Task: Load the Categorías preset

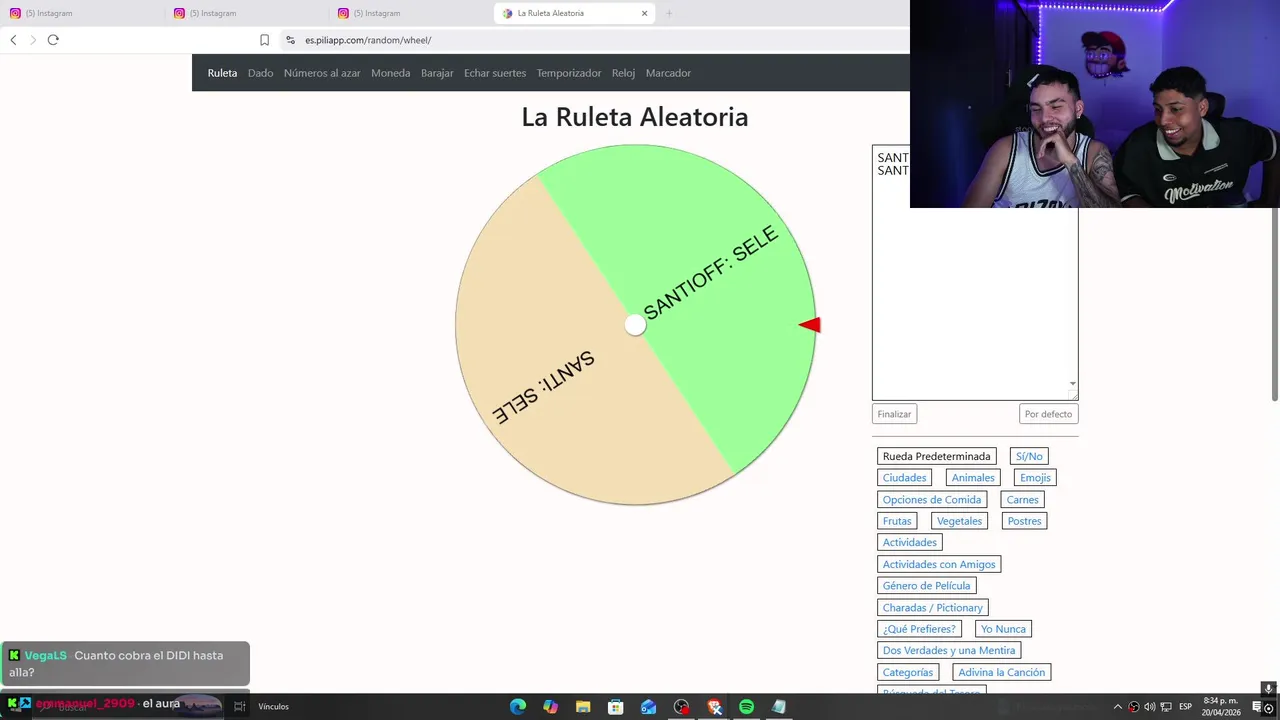Action: [x=908, y=672]
